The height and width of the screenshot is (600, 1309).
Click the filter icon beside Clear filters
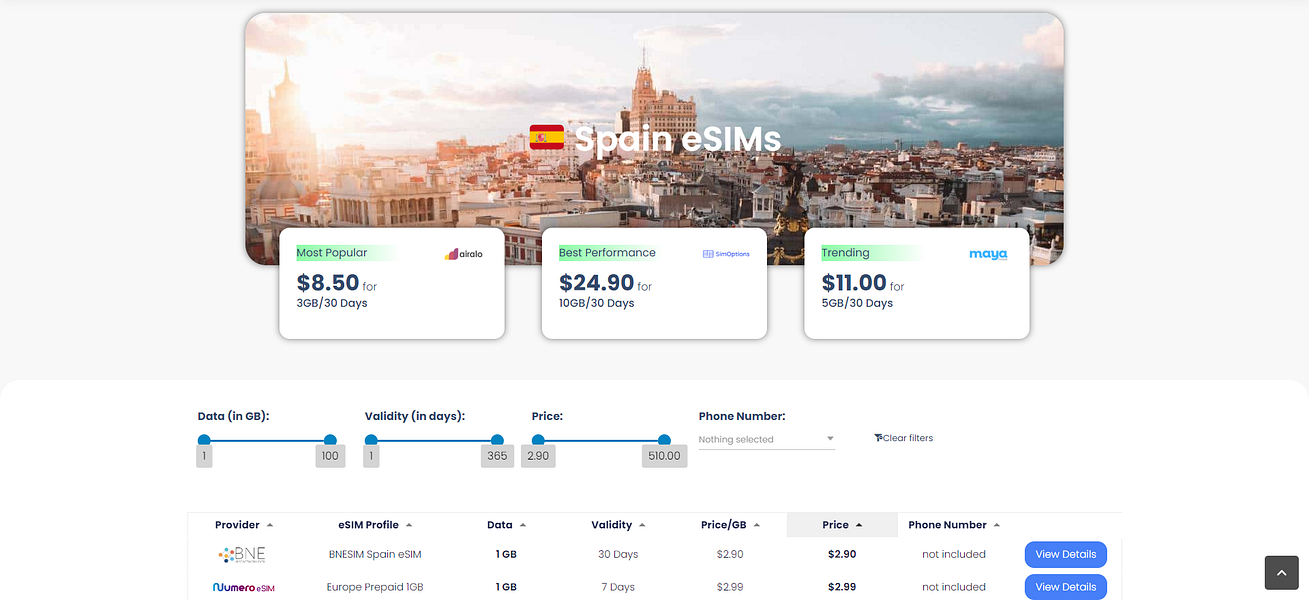click(878, 438)
